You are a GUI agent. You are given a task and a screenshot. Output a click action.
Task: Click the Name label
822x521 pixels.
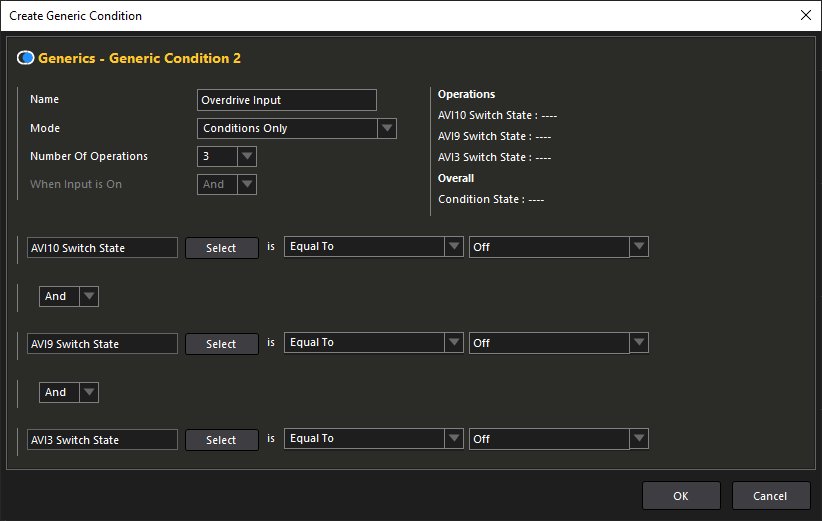coord(44,99)
